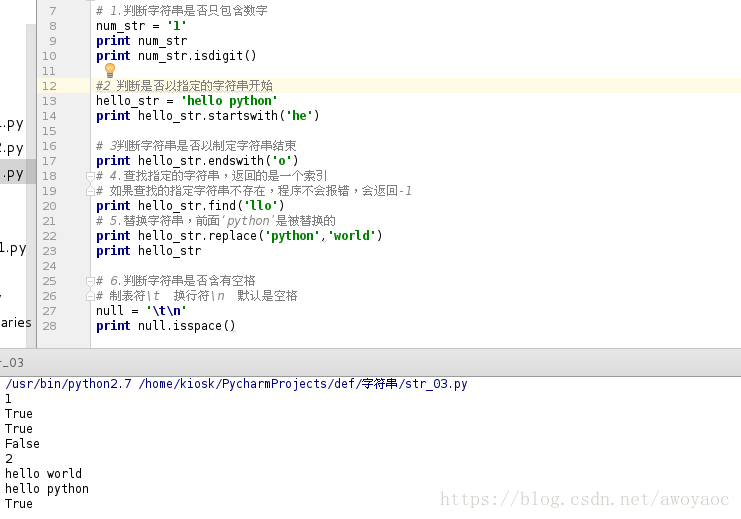Click line number 24 in the gutter
This screenshot has height=519, width=741.
49,266
